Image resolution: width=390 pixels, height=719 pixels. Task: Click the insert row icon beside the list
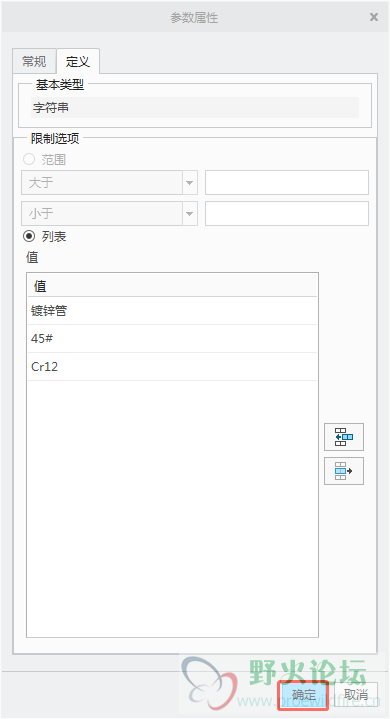pyautogui.click(x=344, y=437)
